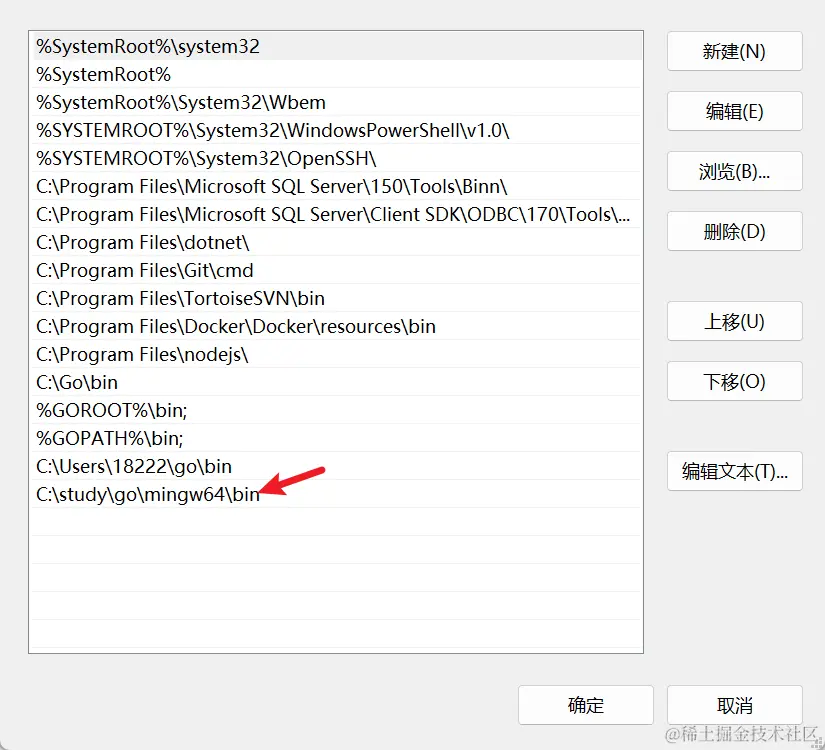Select %SystemRoot%\System32\Wbem entry
The image size is (825, 750).
pos(337,102)
